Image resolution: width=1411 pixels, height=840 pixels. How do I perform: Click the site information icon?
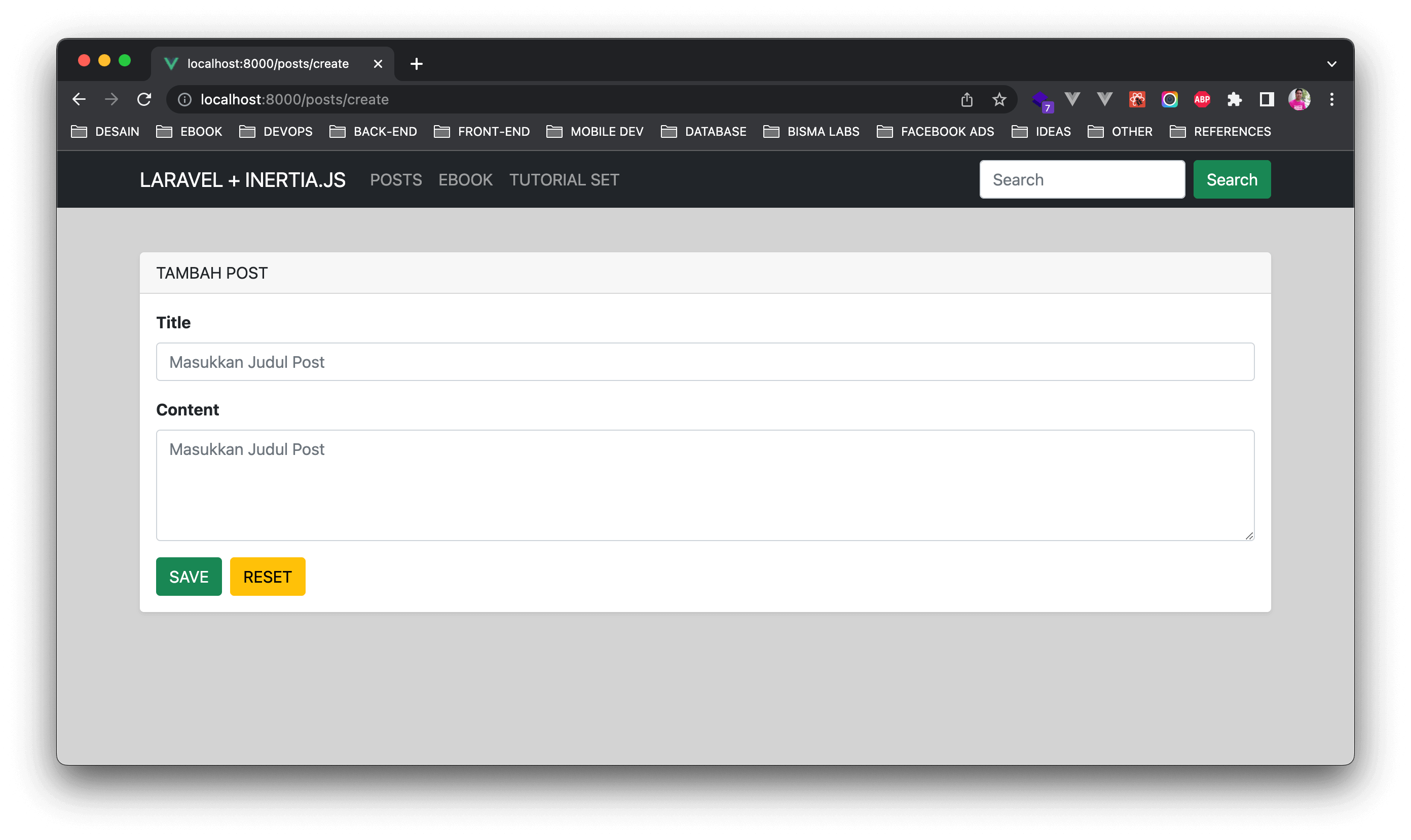[184, 100]
